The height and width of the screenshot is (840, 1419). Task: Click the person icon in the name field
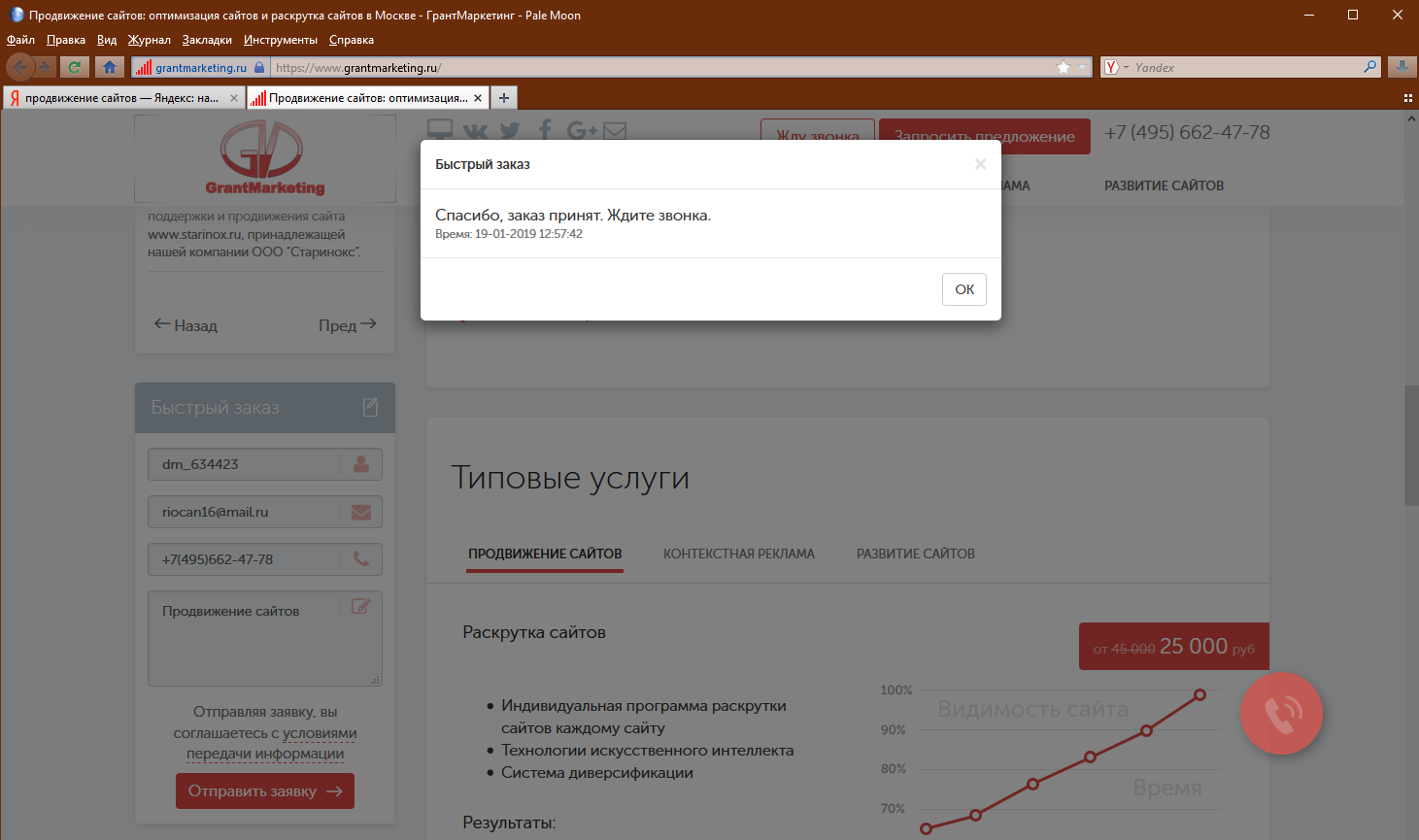361,464
